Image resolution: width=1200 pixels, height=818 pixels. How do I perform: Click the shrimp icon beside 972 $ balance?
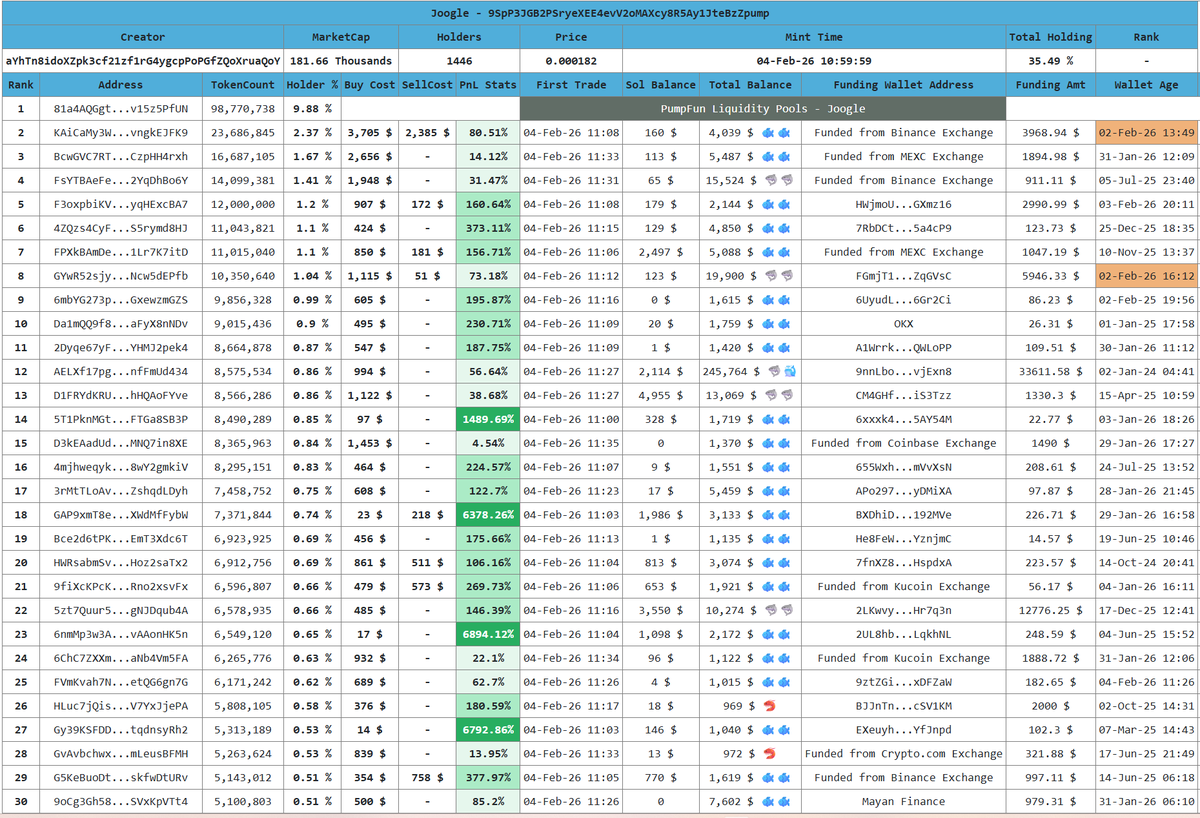tap(769, 754)
